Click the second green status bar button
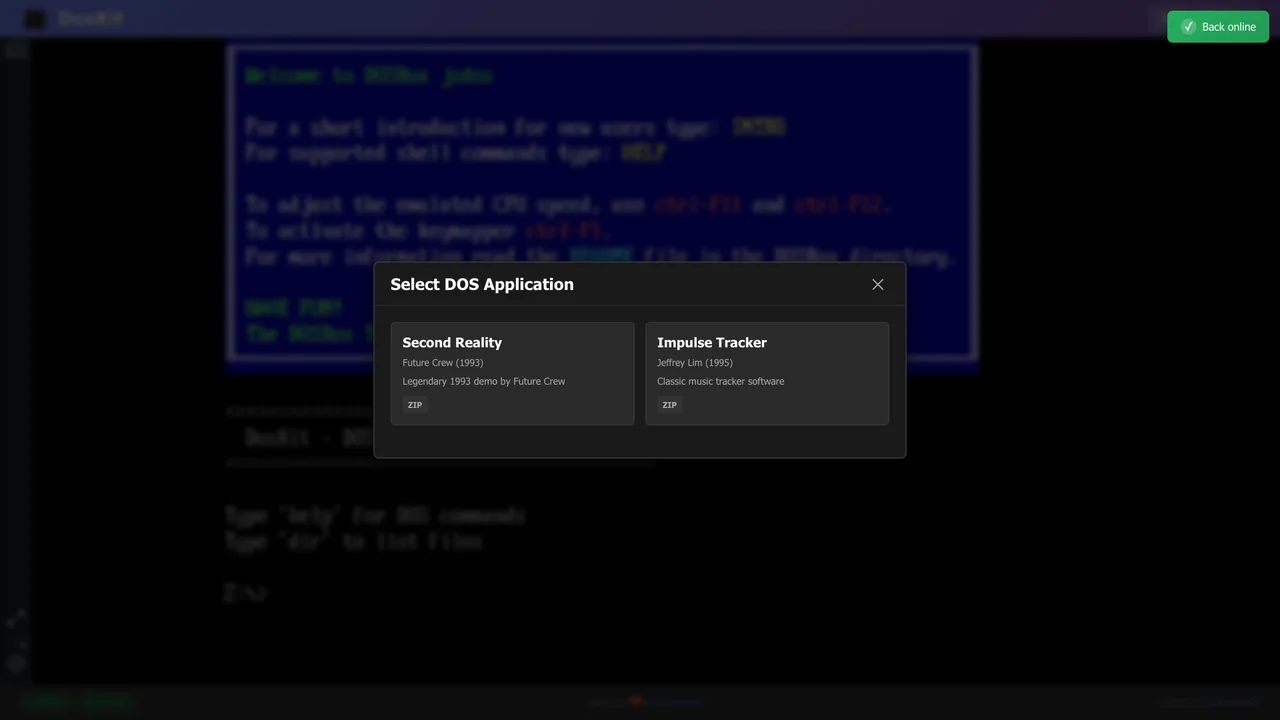This screenshot has width=1280, height=720. click(x=108, y=701)
